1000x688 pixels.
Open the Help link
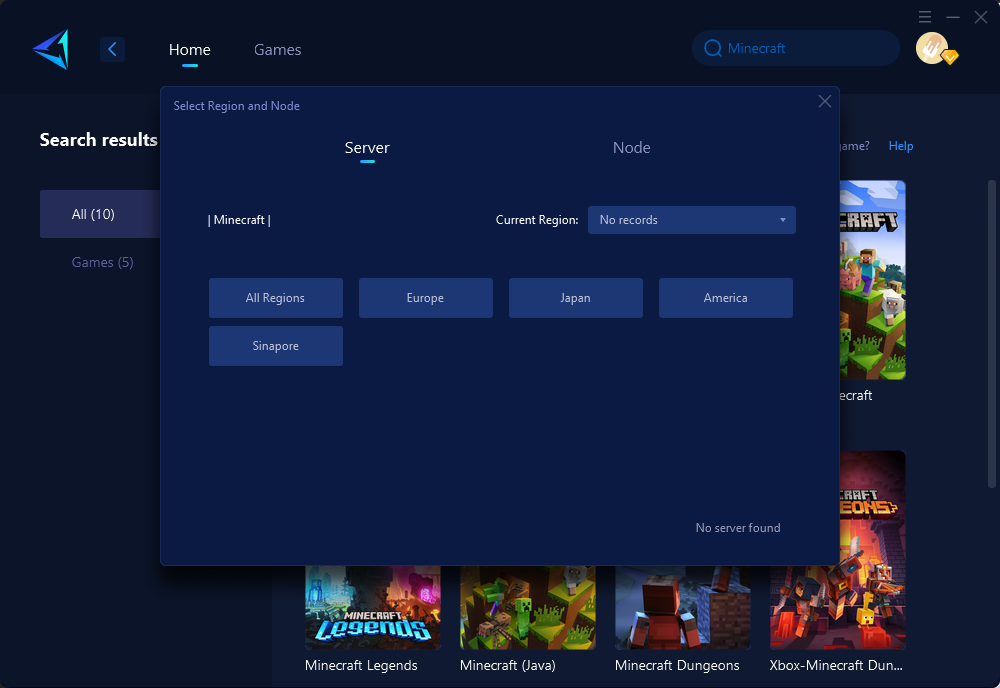point(901,146)
